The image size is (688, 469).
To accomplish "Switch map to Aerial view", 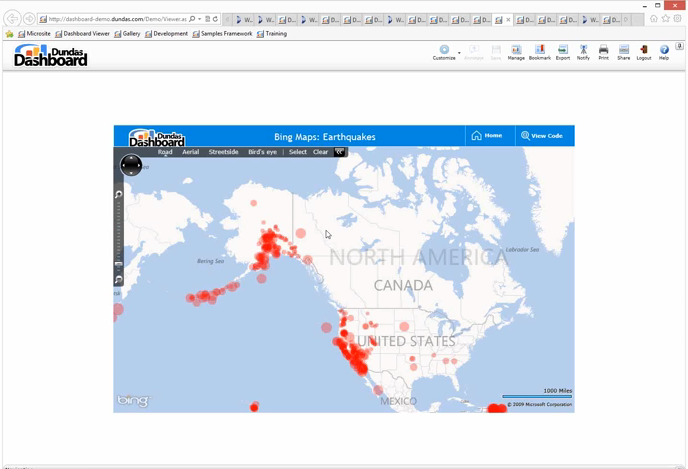I will tap(190, 152).
